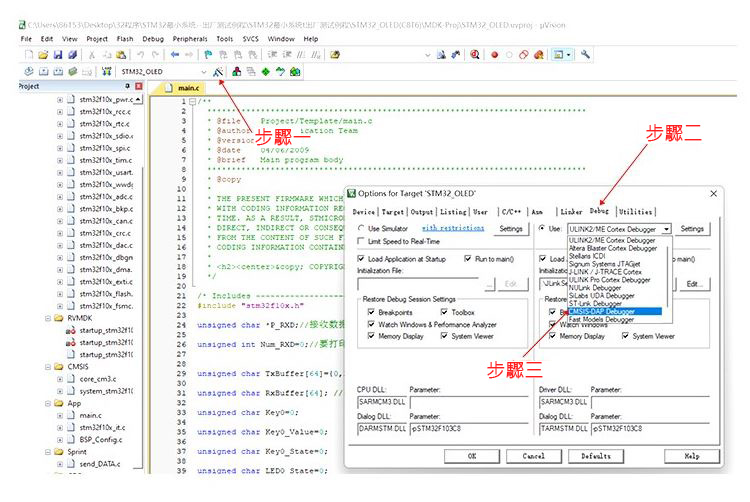The image size is (750, 502).
Task: Click the Defaults button
Action: (x=595, y=456)
